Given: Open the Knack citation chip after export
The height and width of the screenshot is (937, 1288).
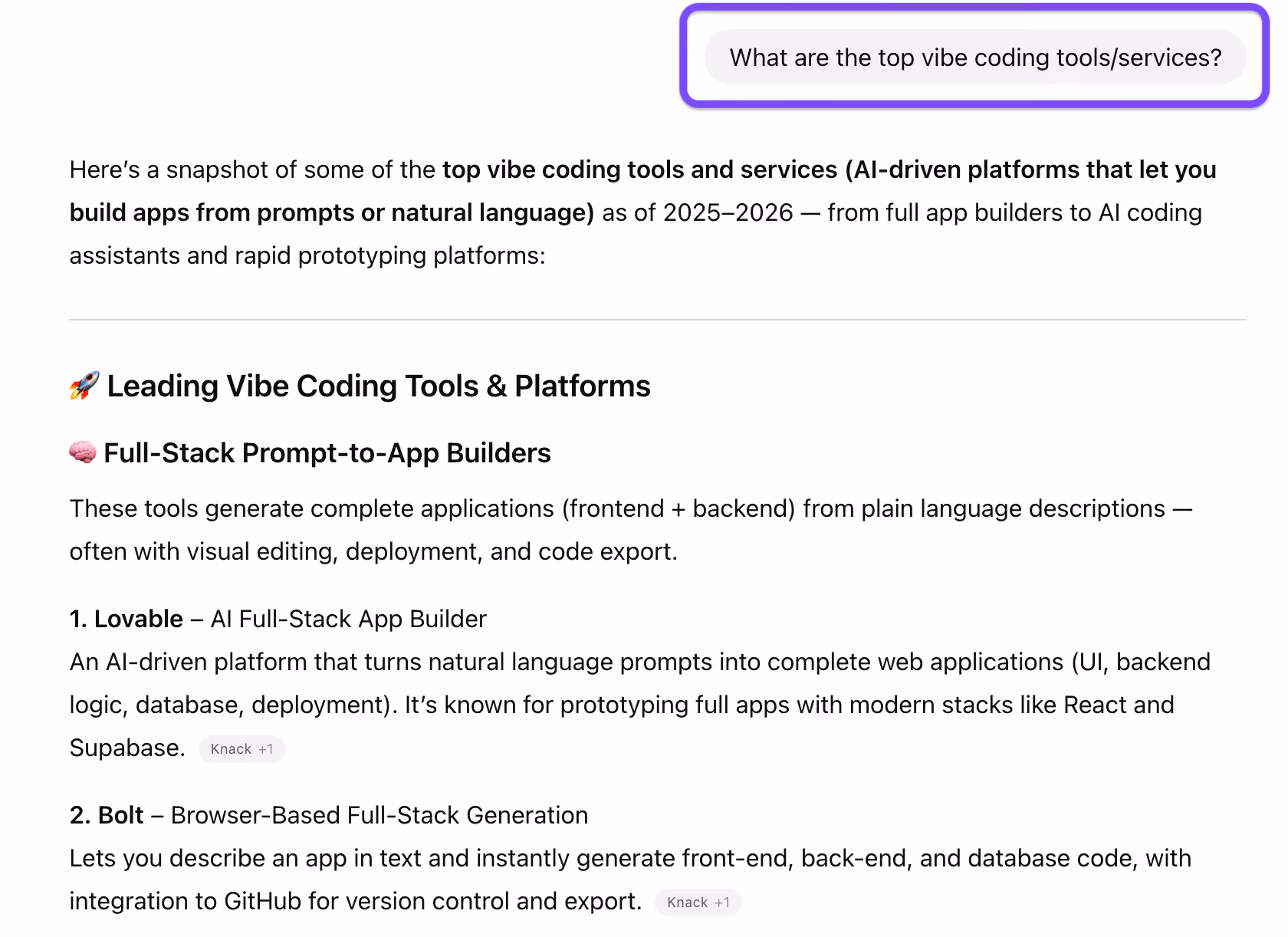Looking at the screenshot, I should pos(698,902).
